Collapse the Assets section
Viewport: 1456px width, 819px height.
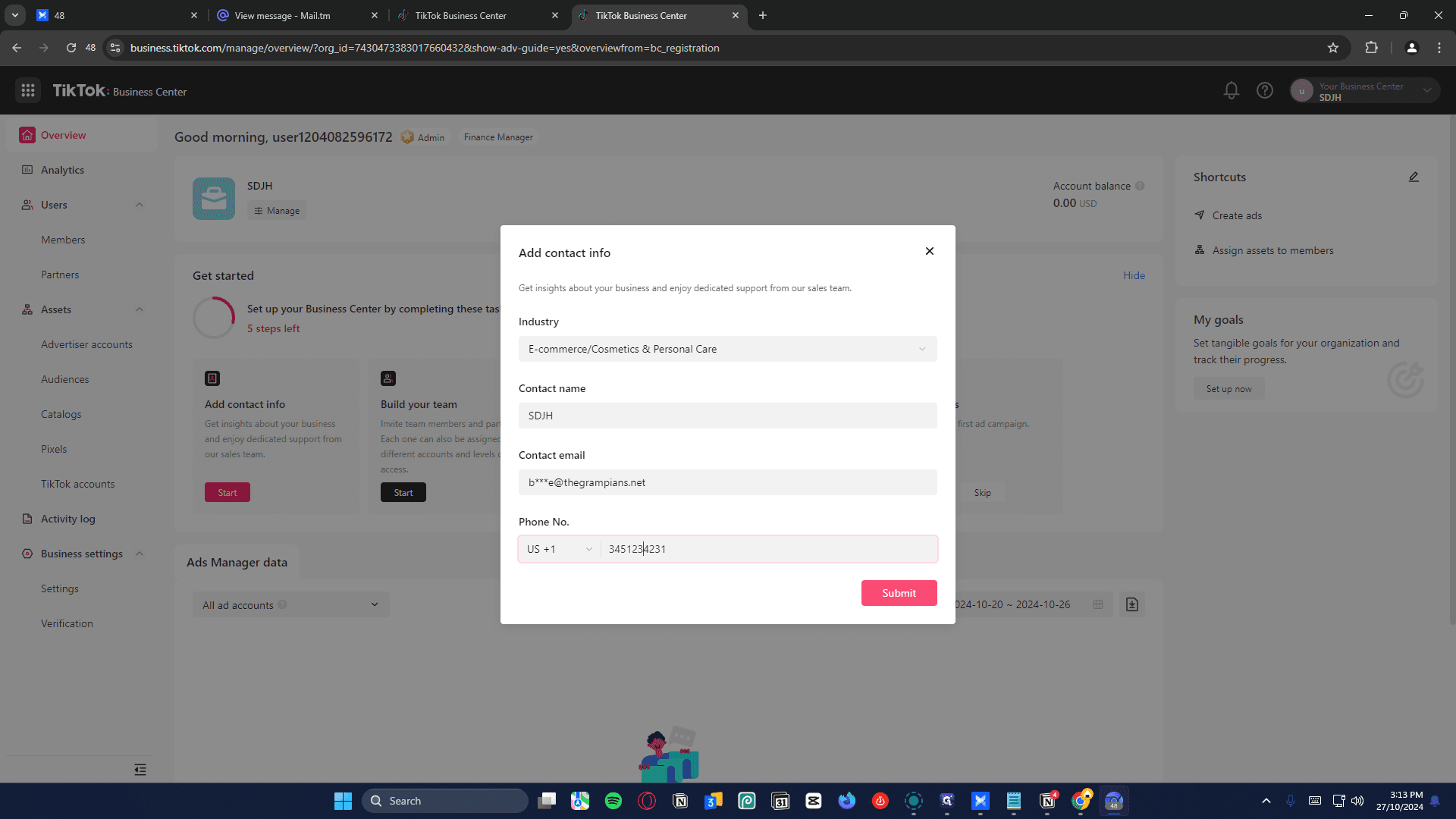(140, 309)
